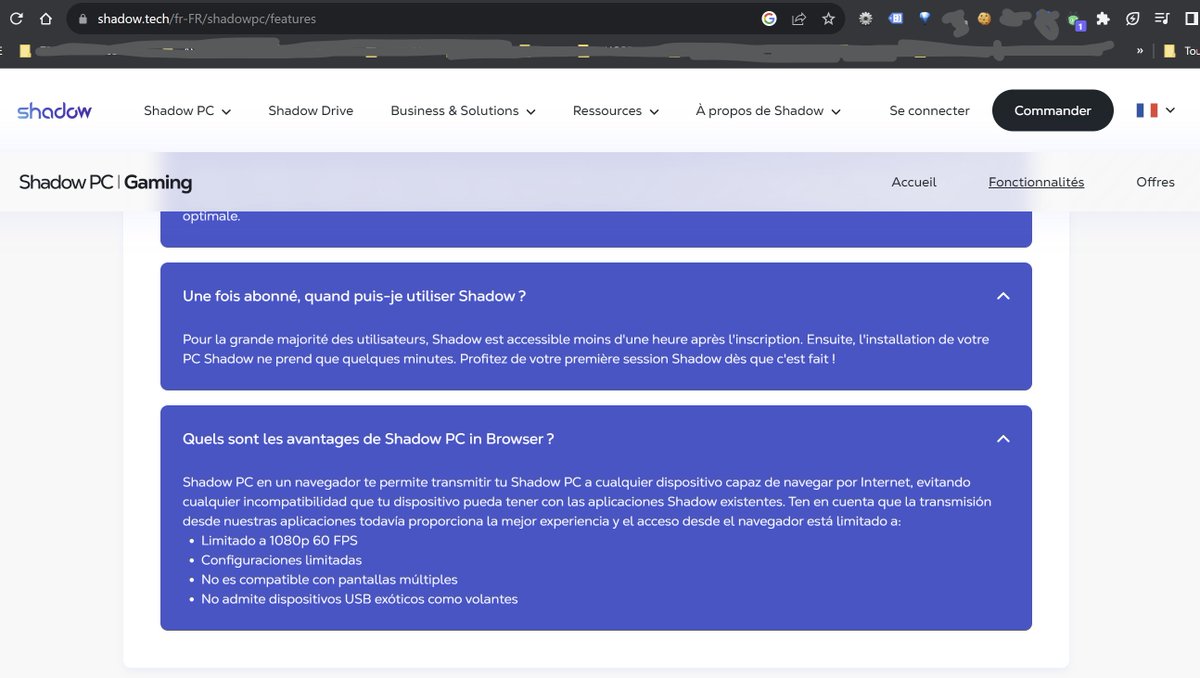Image resolution: width=1200 pixels, height=678 pixels.
Task: Bookmark this page with the star icon
Action: click(828, 18)
